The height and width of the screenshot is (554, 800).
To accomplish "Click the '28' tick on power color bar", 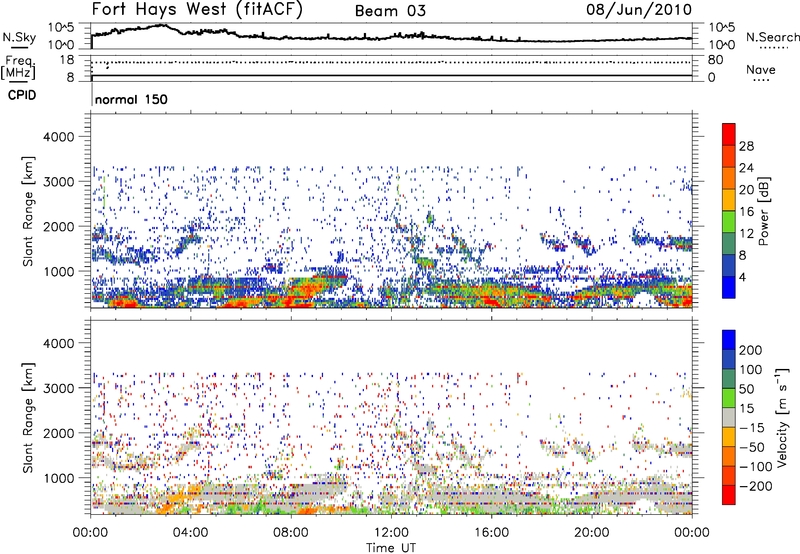I will (x=746, y=146).
